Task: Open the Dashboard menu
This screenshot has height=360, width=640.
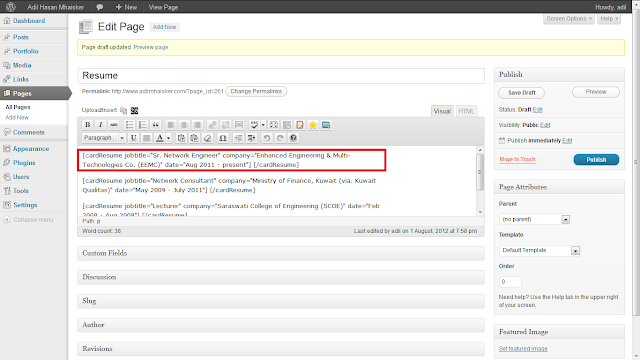Action: [x=29, y=21]
